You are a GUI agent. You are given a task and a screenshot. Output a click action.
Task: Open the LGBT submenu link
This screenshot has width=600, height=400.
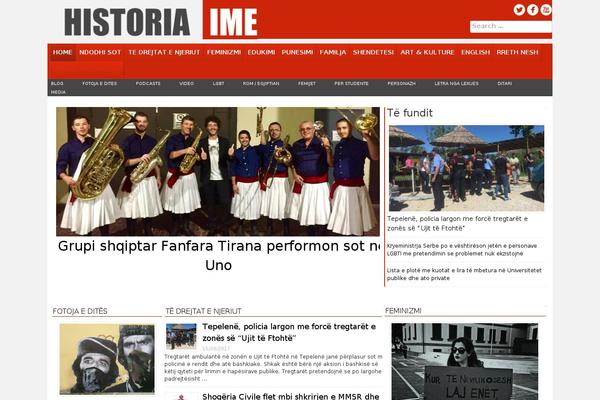pos(218,83)
